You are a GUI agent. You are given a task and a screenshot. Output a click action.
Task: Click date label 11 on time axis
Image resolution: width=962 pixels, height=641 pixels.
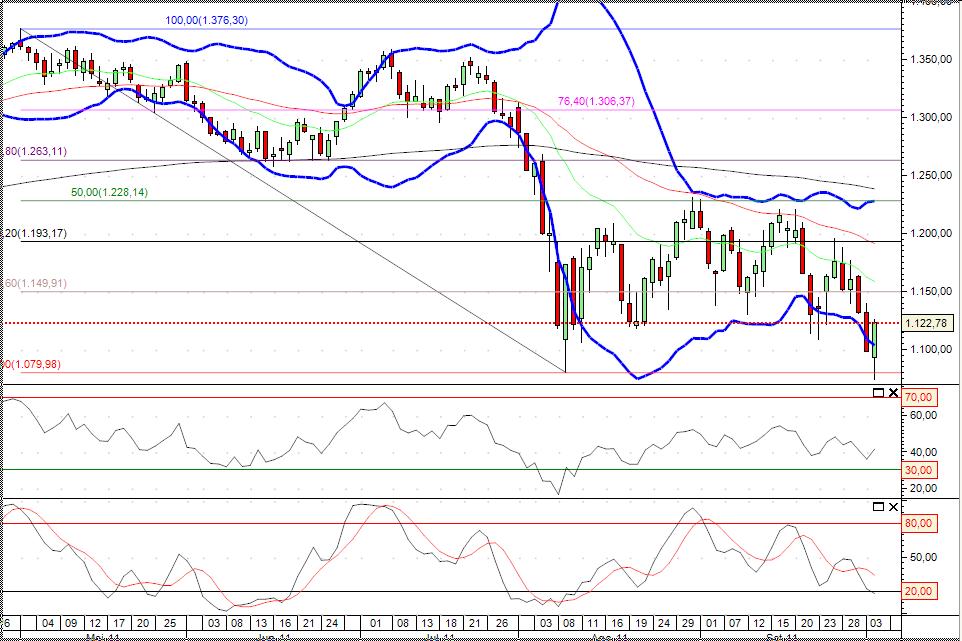click(592, 623)
